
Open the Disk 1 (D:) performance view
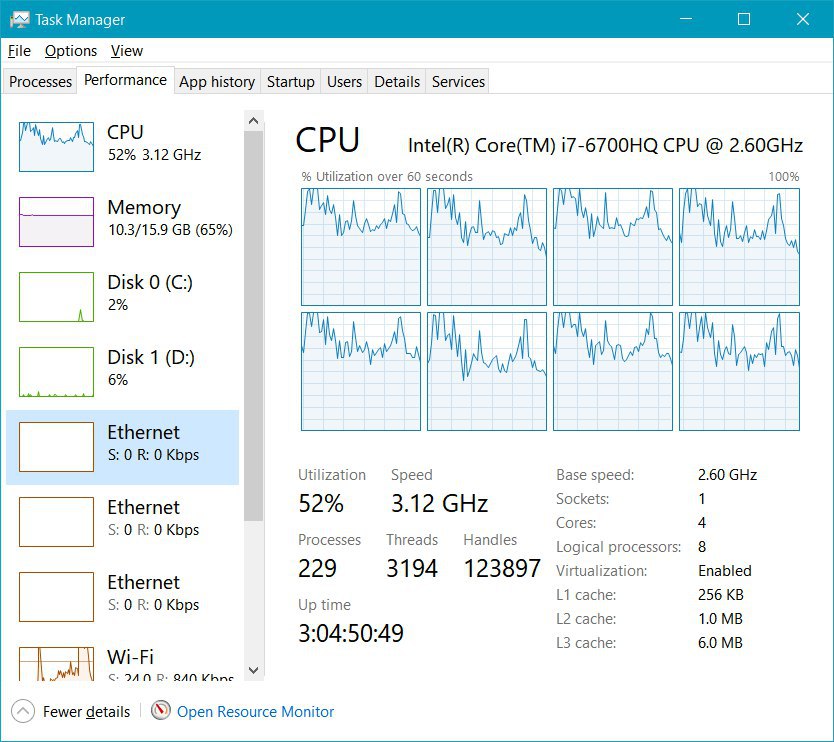[x=122, y=372]
